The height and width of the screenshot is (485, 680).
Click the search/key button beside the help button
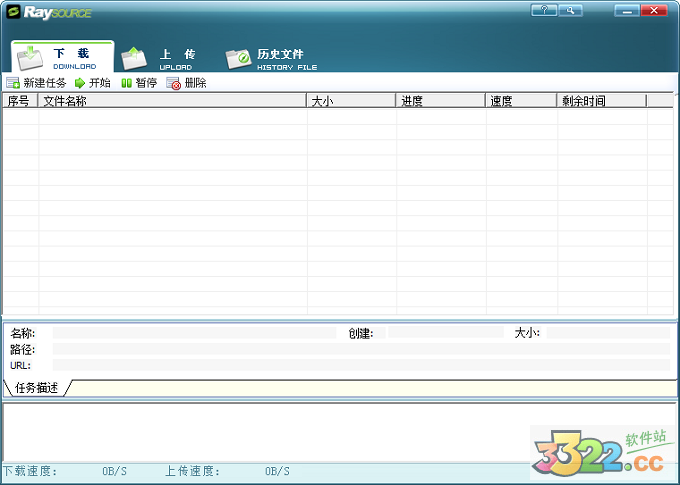click(570, 10)
